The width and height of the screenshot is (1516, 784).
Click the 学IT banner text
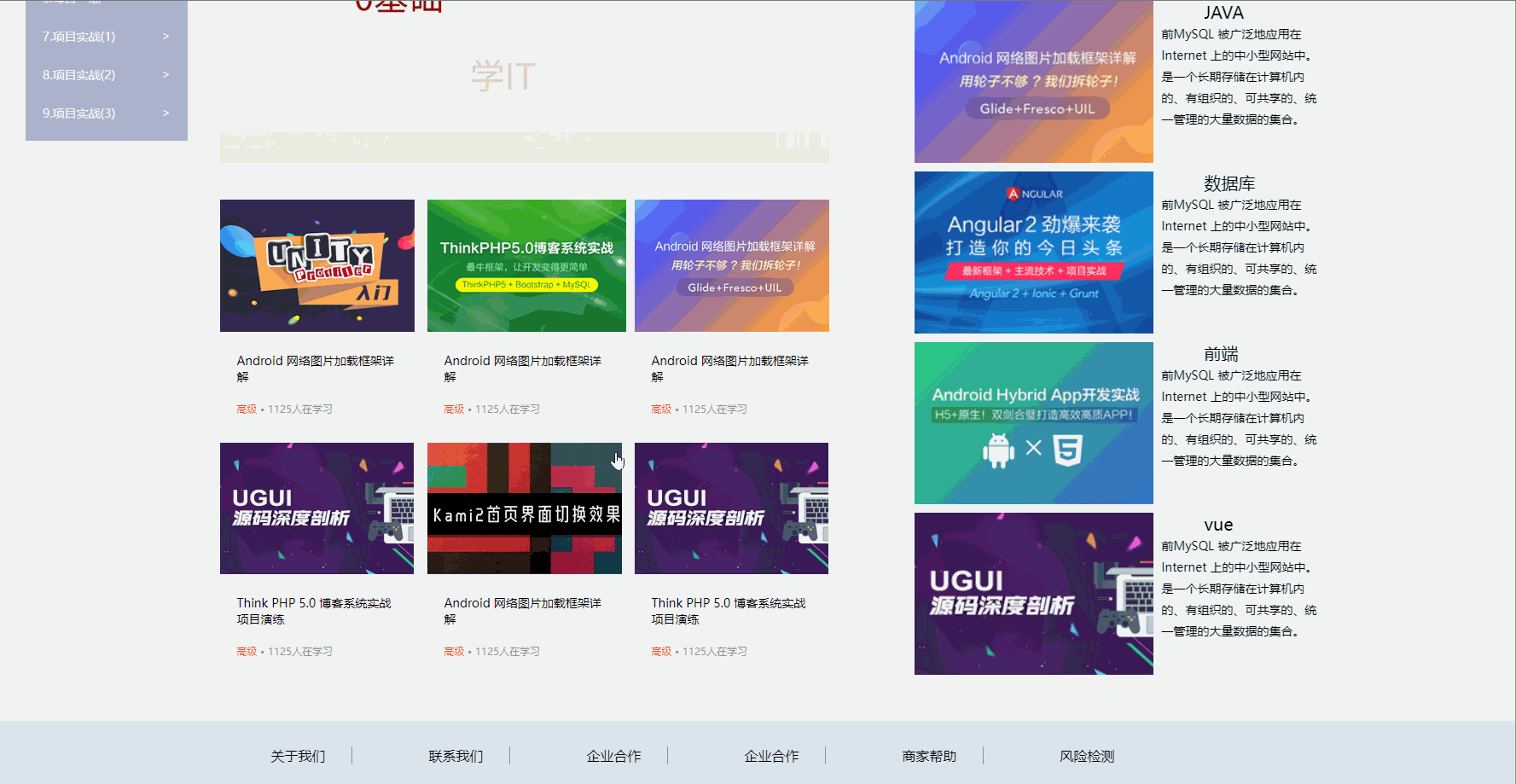(503, 77)
